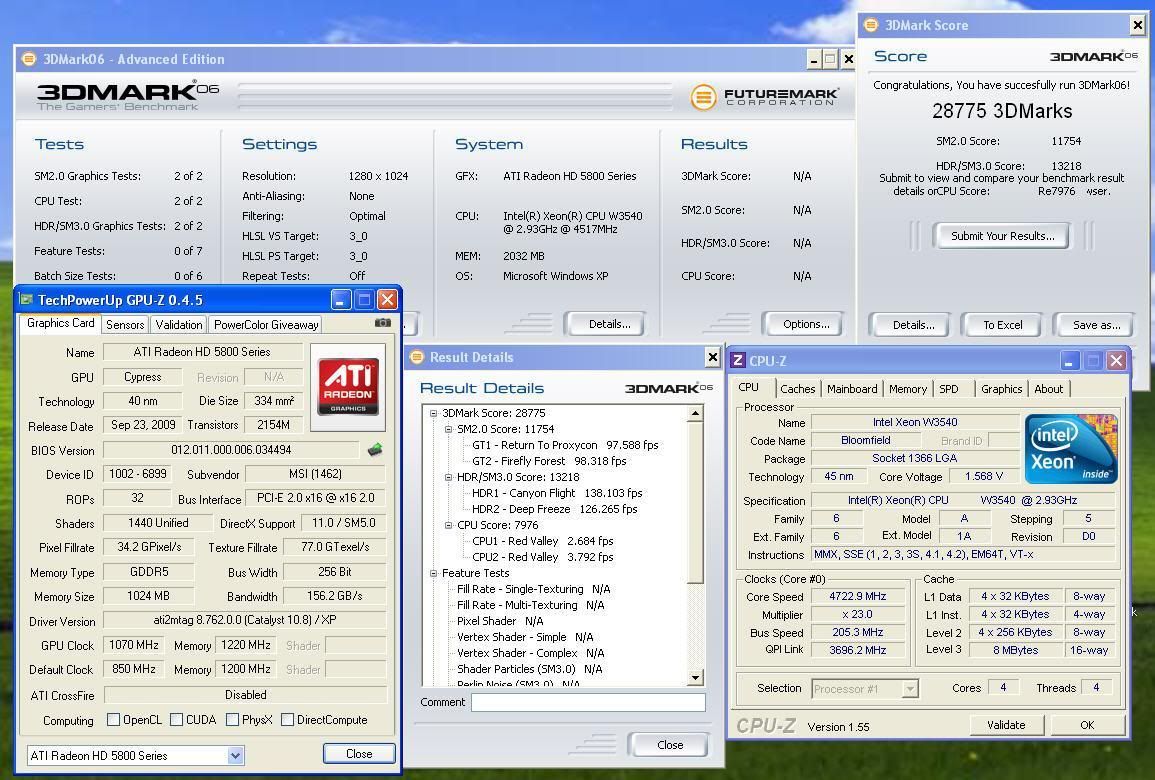The width and height of the screenshot is (1155, 780).
Task: Click the Result Details scrollbar up arrow
Action: click(695, 414)
